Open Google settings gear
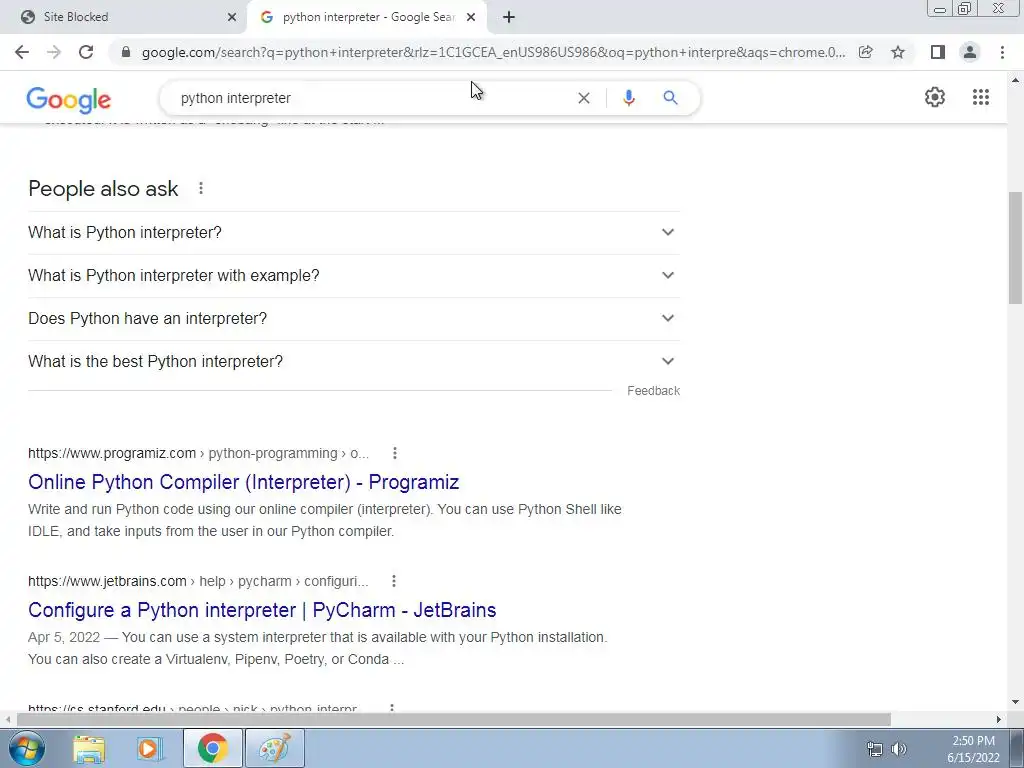1024x768 pixels. click(x=935, y=97)
